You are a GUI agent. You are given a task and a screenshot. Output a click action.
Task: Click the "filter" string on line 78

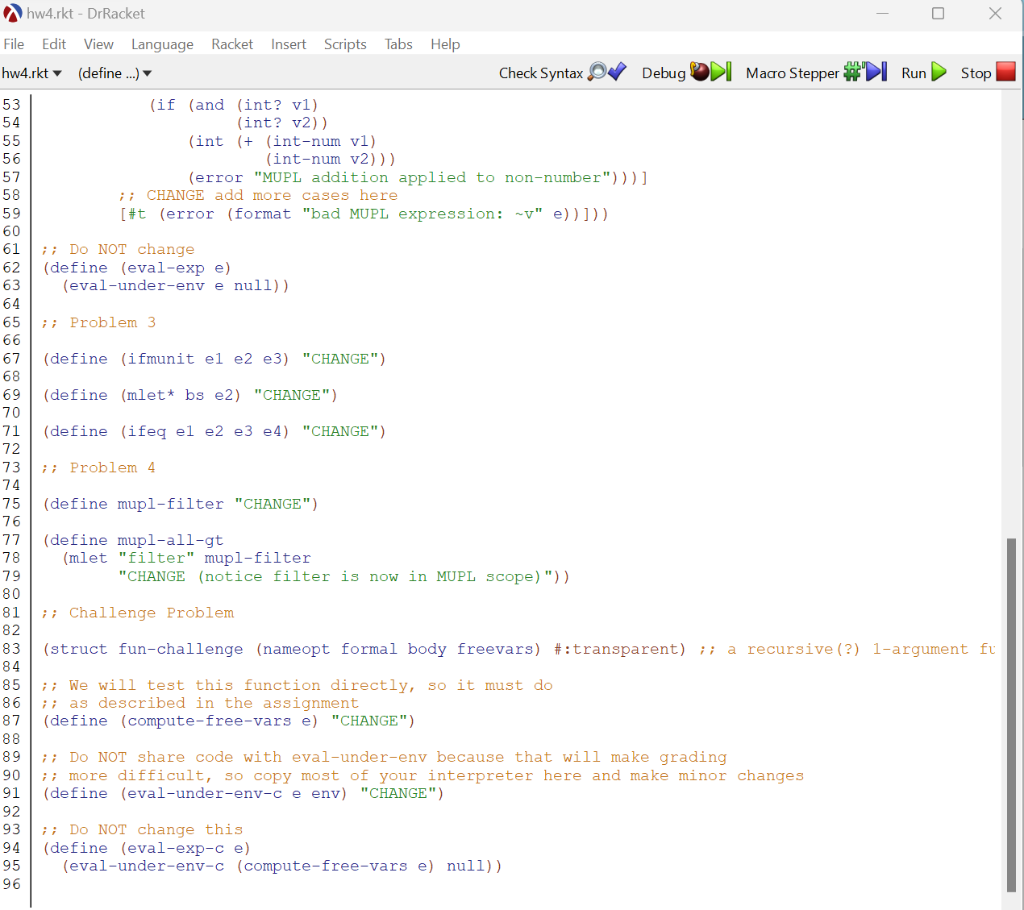coord(156,558)
